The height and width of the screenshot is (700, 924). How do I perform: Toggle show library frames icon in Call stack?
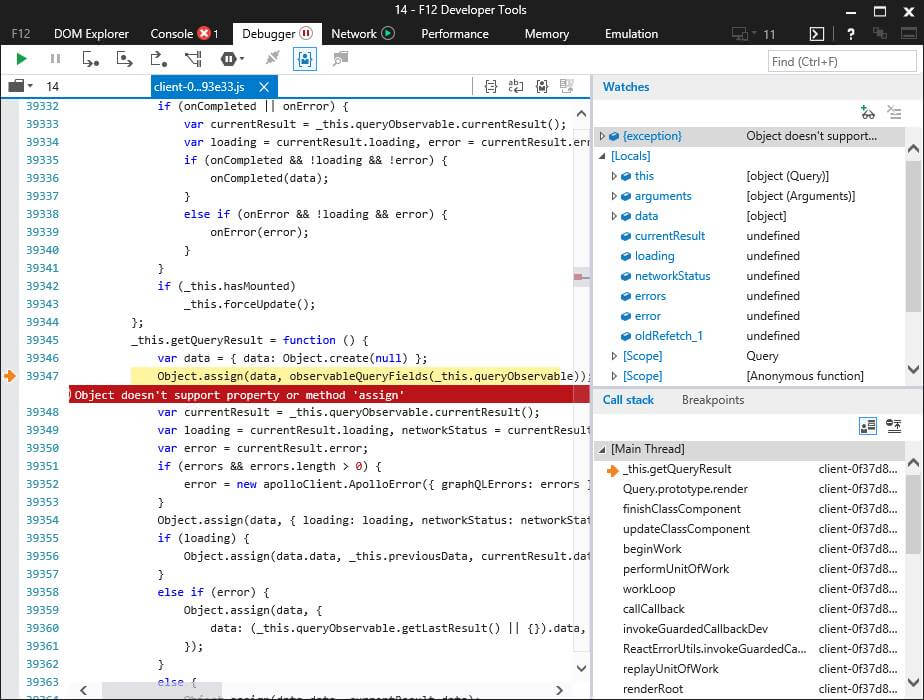tap(867, 426)
